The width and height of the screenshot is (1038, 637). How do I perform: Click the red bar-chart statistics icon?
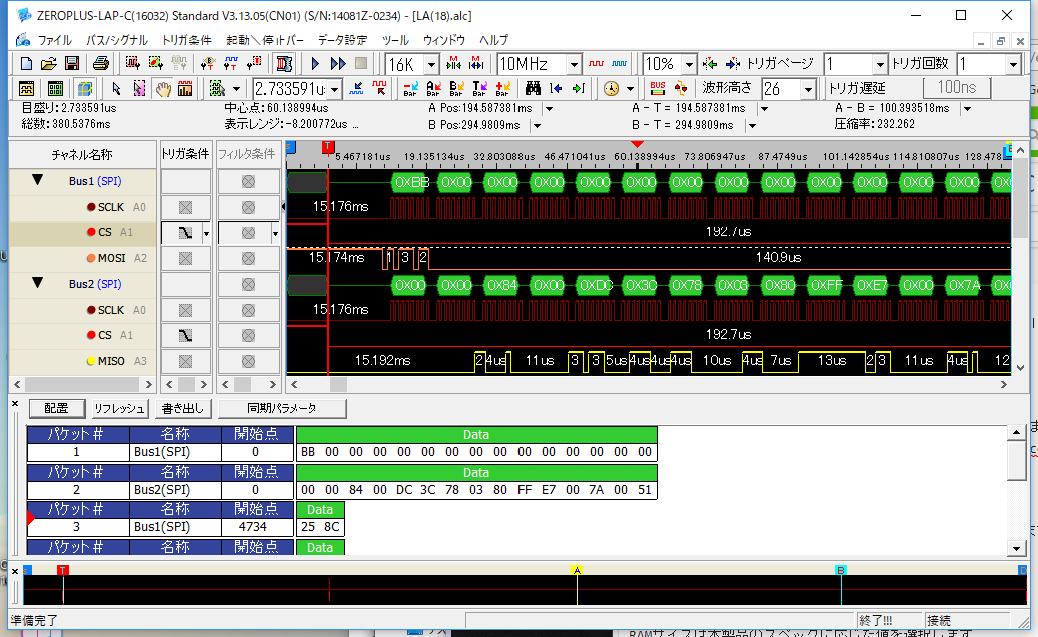(185, 88)
